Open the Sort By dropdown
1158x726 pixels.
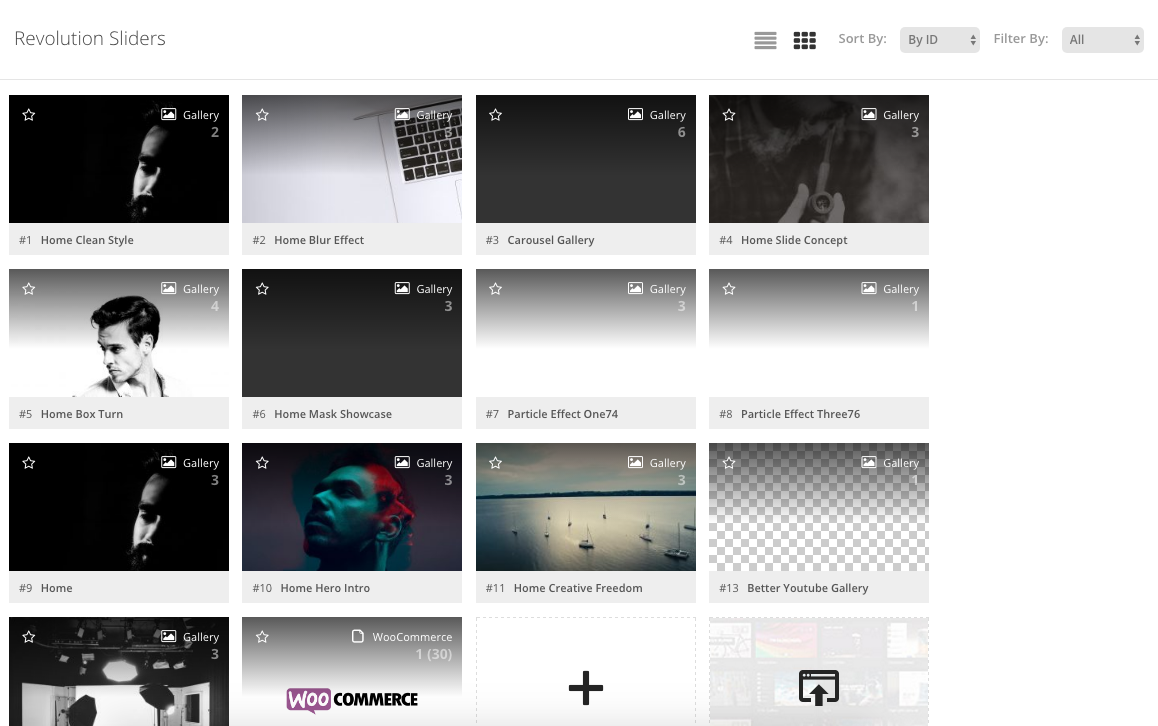[939, 40]
